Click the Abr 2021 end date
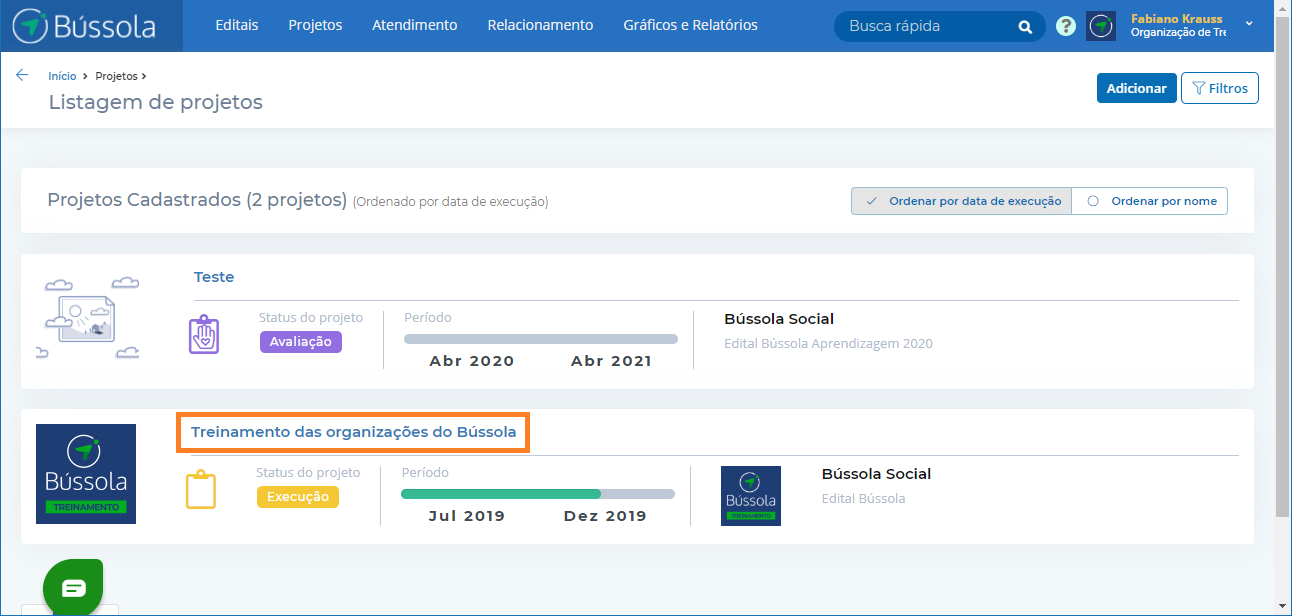The width and height of the screenshot is (1292, 616). coord(611,361)
